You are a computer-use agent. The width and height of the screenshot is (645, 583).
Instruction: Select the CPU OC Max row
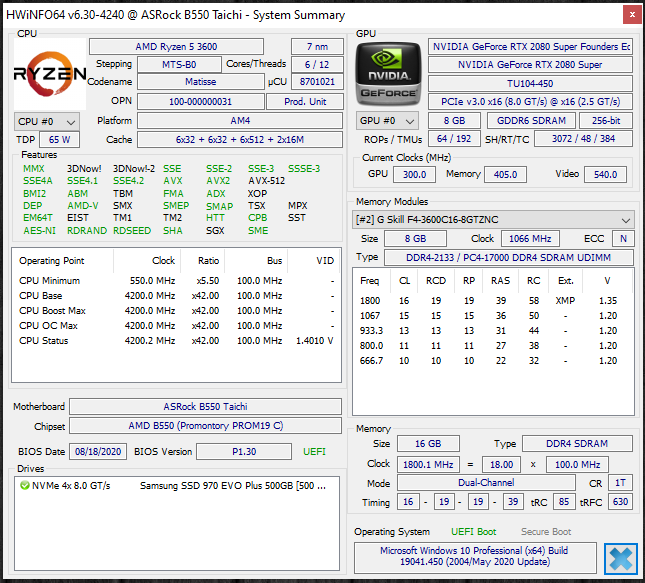tap(176, 325)
